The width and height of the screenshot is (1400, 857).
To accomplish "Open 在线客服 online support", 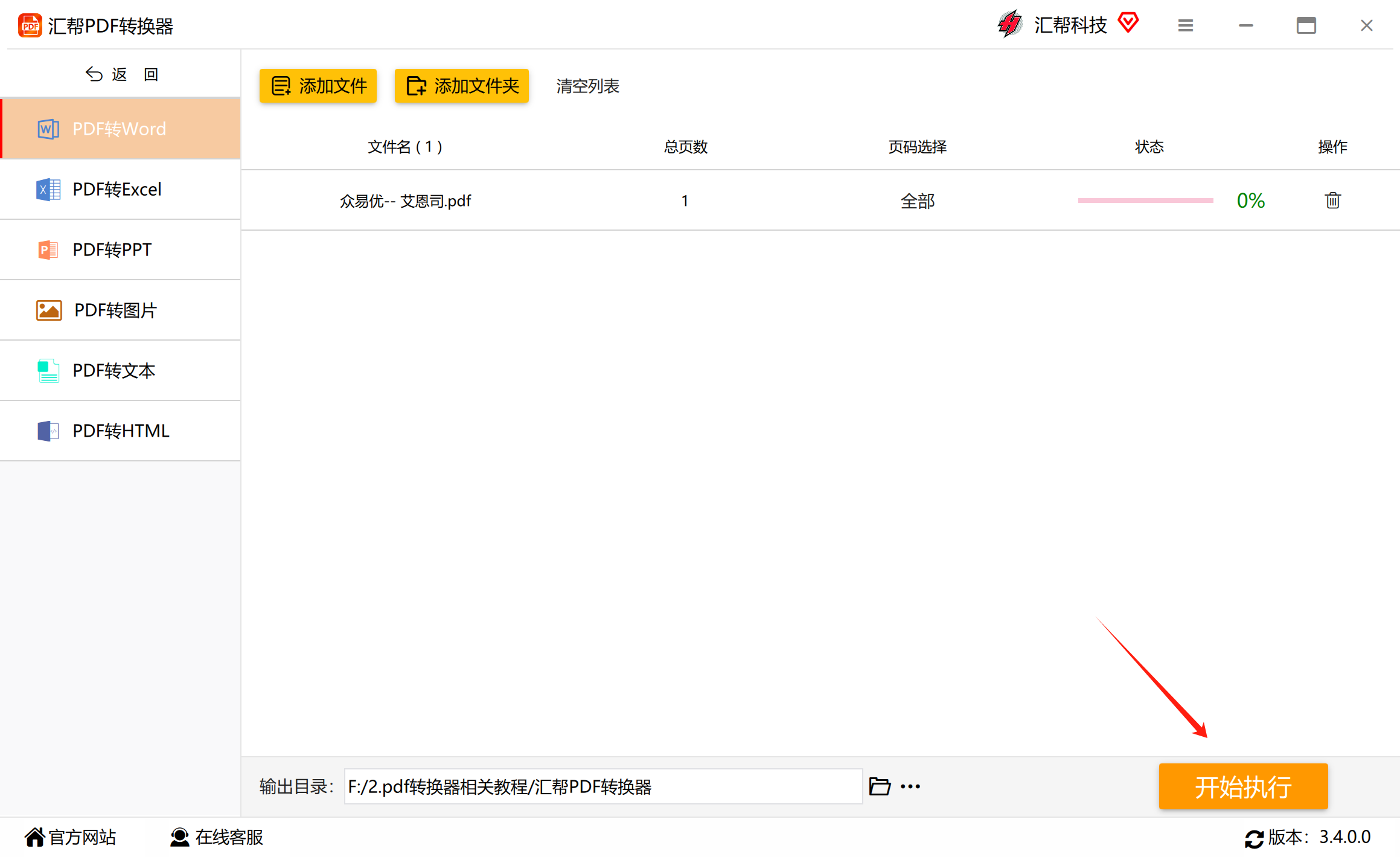I will (217, 837).
